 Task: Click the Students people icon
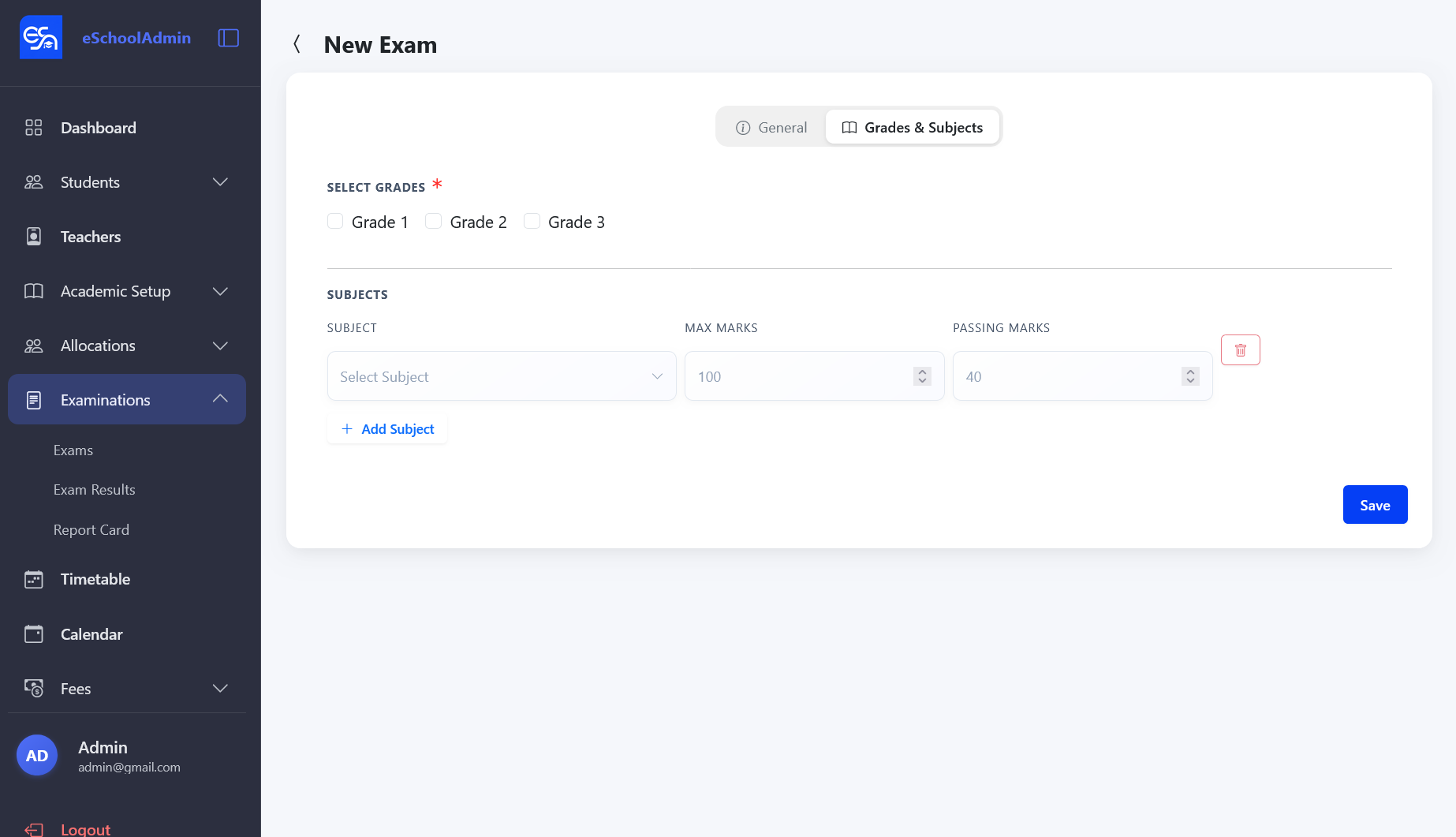tap(34, 182)
